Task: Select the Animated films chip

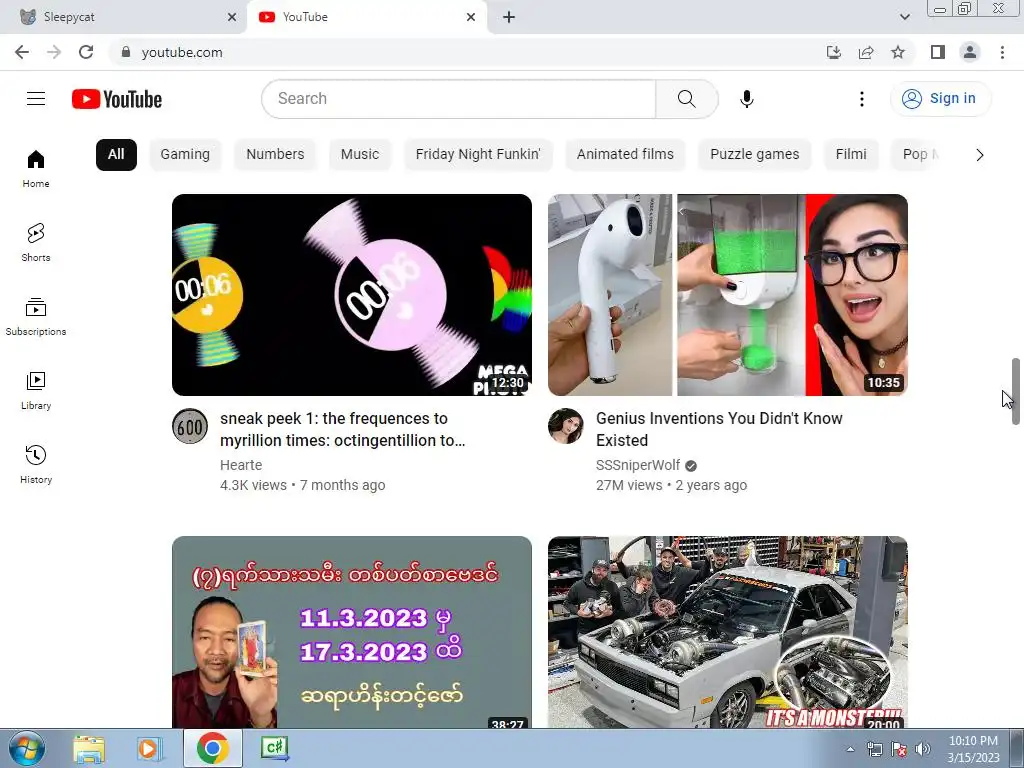Action: click(x=625, y=155)
